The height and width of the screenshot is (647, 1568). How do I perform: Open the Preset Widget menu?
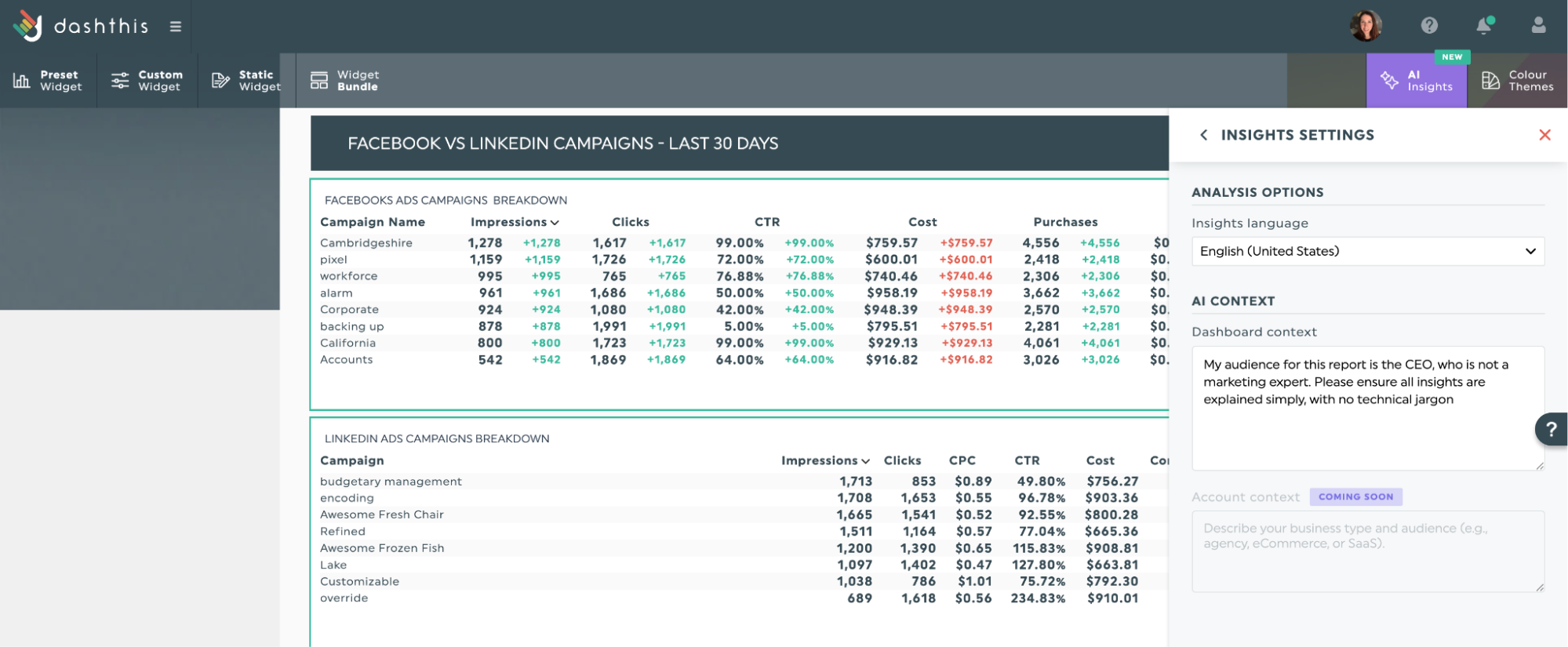click(x=48, y=81)
